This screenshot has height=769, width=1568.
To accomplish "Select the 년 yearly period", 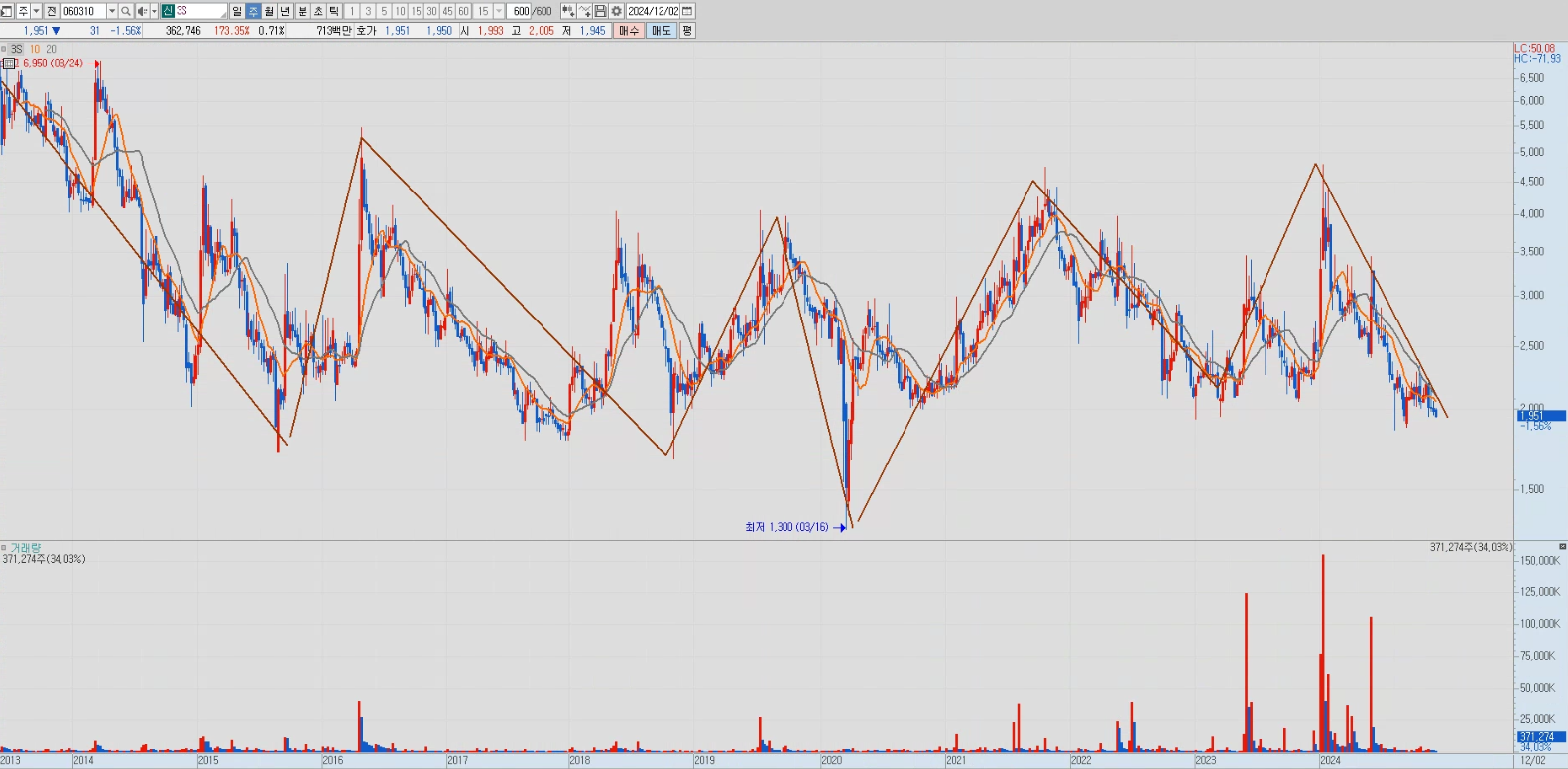I will (285, 11).
